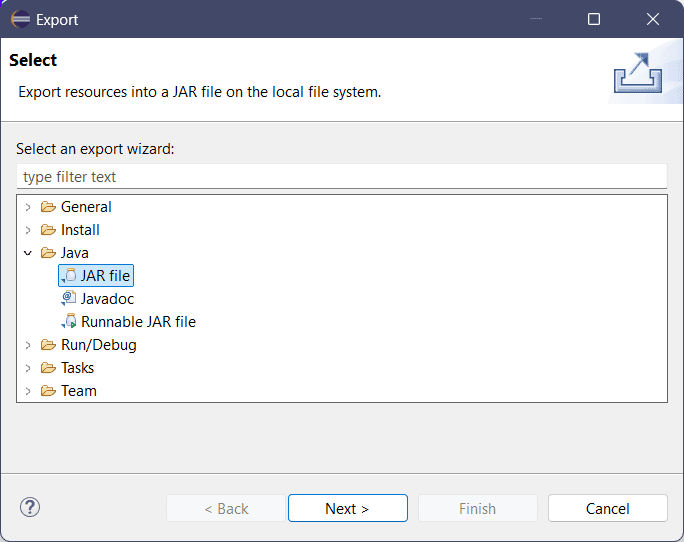Select the JAR file export icon
684x542 pixels.
[69, 276]
